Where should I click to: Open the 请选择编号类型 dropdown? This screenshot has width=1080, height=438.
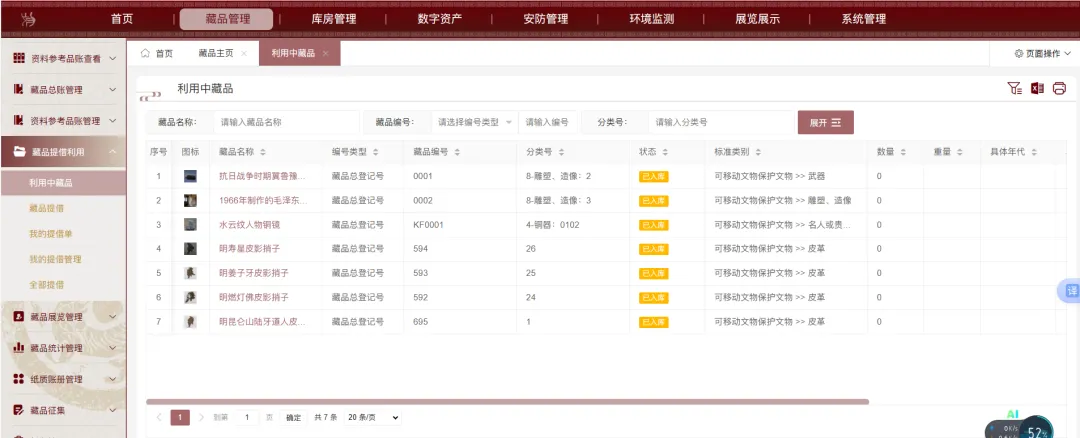point(475,122)
